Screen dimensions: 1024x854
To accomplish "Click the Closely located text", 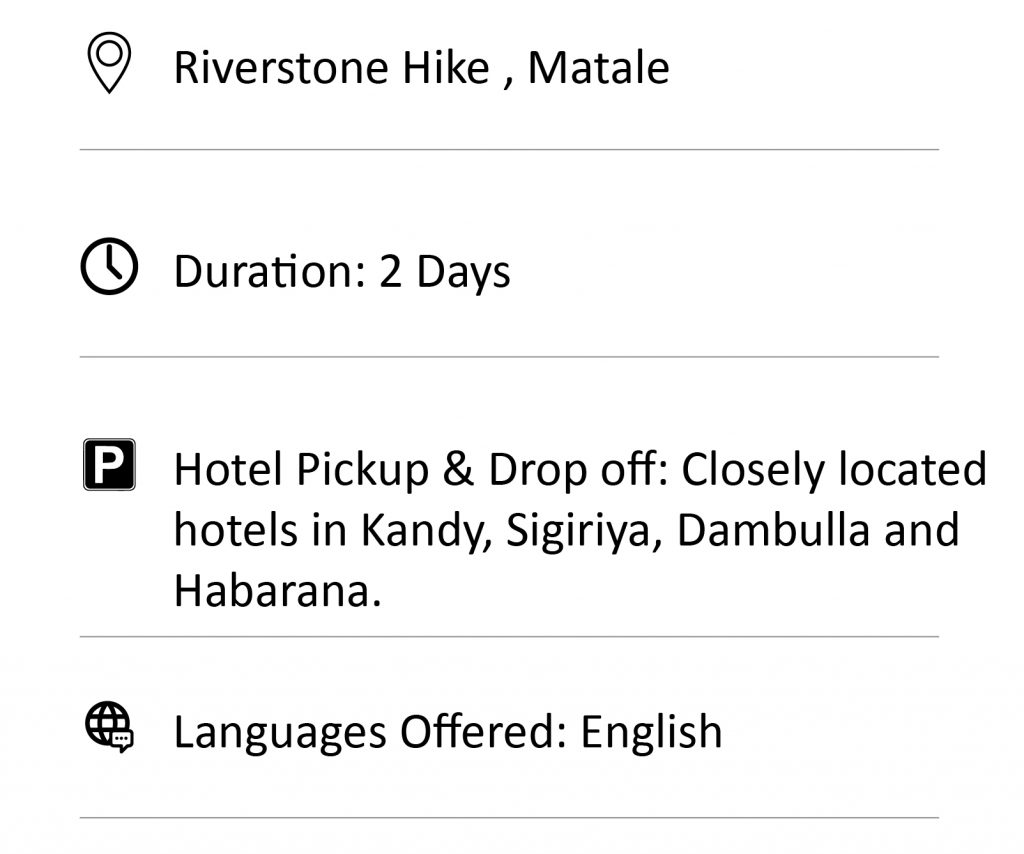I will pos(834,469).
